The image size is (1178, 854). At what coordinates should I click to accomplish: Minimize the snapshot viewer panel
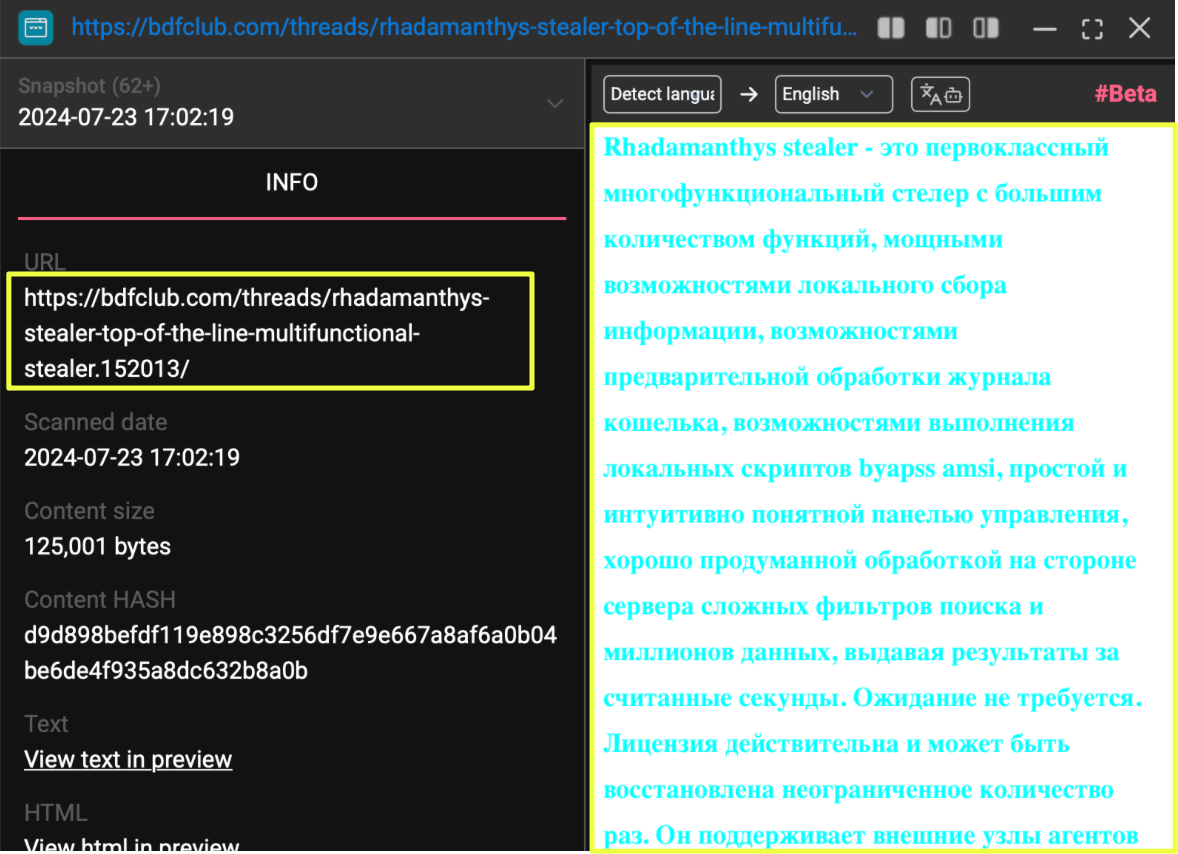click(x=1045, y=28)
